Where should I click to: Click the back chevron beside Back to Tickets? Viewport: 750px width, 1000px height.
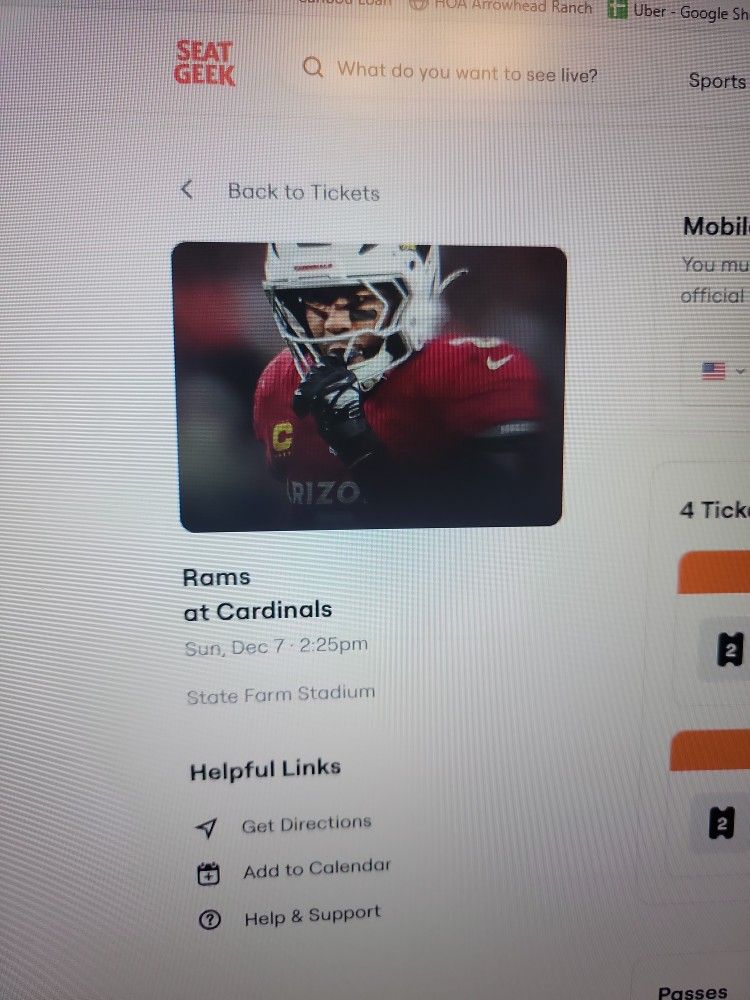(186, 189)
